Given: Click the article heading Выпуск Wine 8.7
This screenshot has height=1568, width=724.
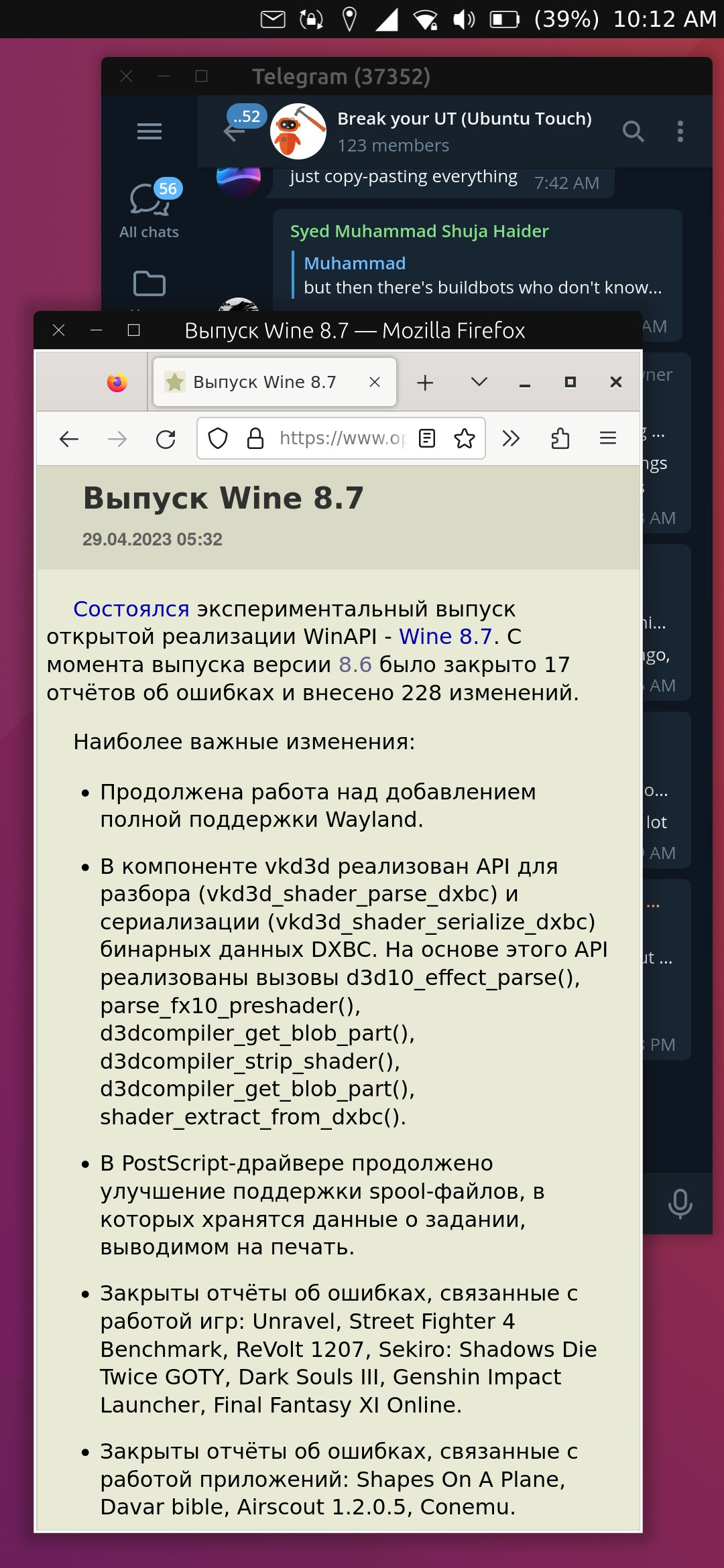Looking at the screenshot, I should [x=223, y=499].
